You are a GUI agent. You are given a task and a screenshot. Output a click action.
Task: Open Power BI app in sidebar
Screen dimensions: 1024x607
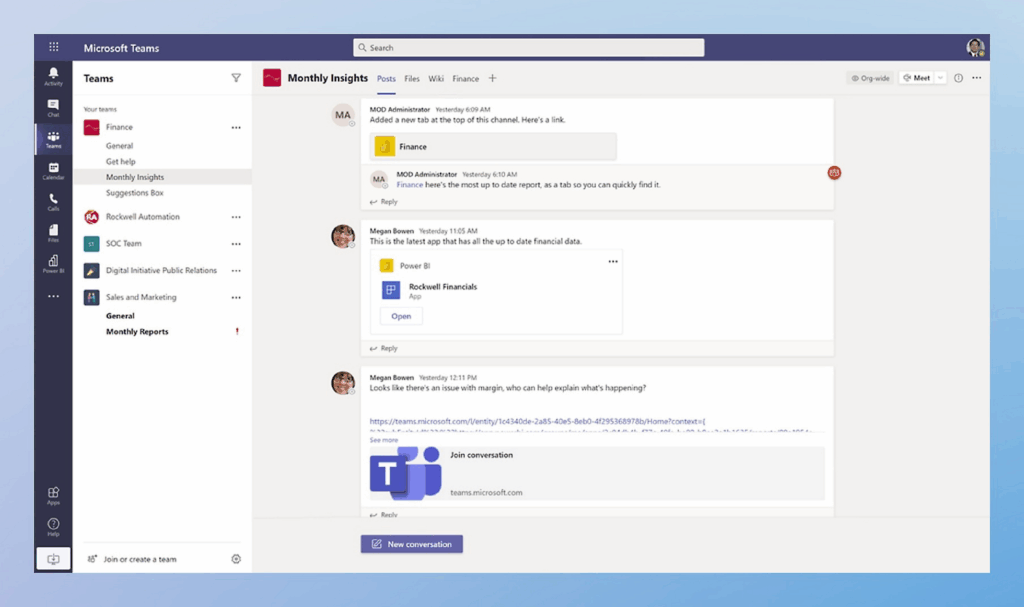click(x=53, y=263)
